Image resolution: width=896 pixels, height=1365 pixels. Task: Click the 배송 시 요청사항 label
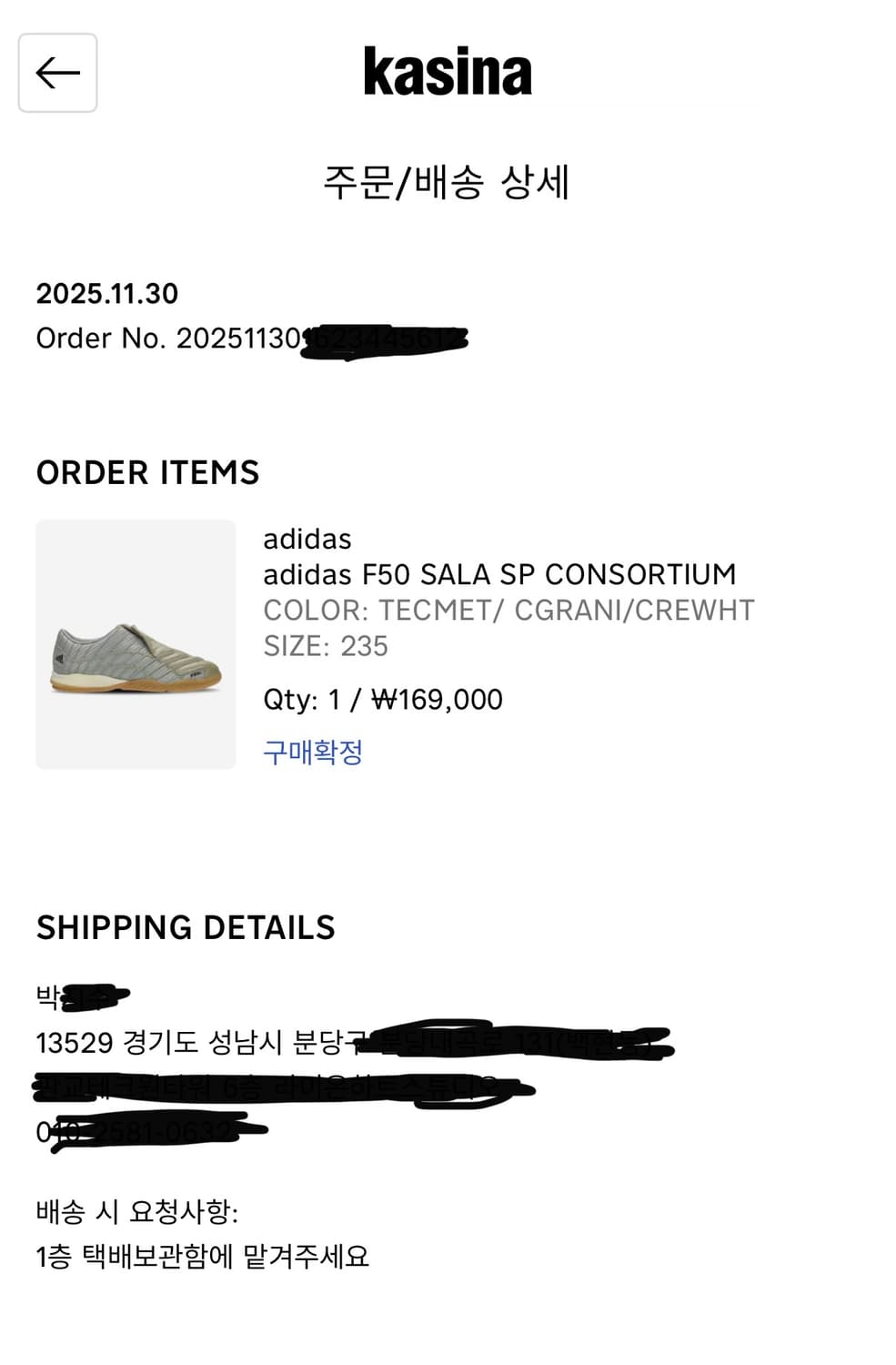pyautogui.click(x=137, y=1211)
